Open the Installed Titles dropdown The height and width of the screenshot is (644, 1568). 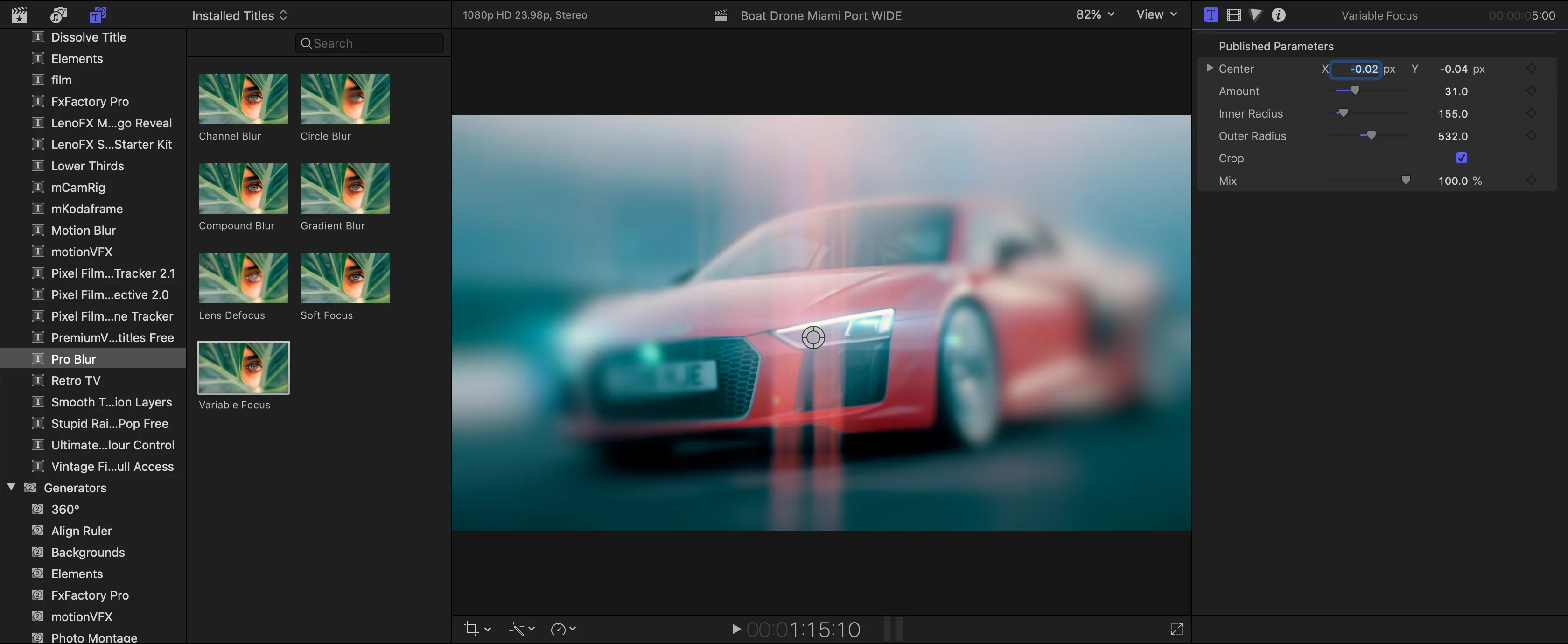[x=239, y=15]
